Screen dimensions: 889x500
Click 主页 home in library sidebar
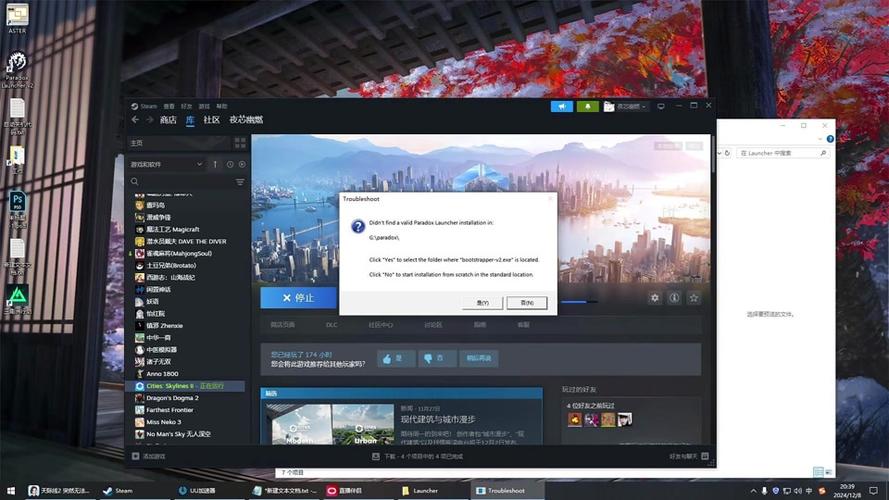[x=137, y=143]
